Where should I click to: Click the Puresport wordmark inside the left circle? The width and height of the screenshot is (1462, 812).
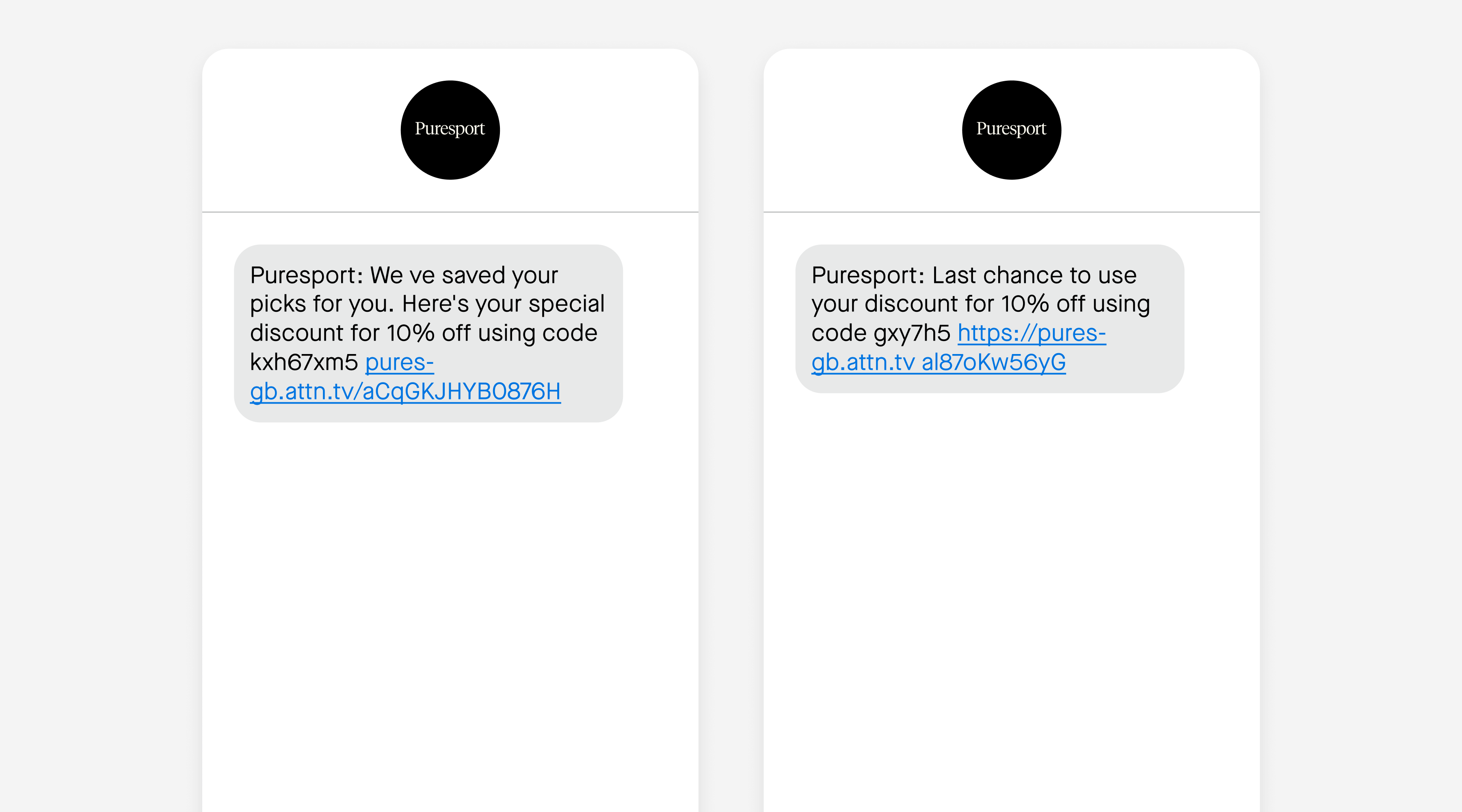pos(450,130)
